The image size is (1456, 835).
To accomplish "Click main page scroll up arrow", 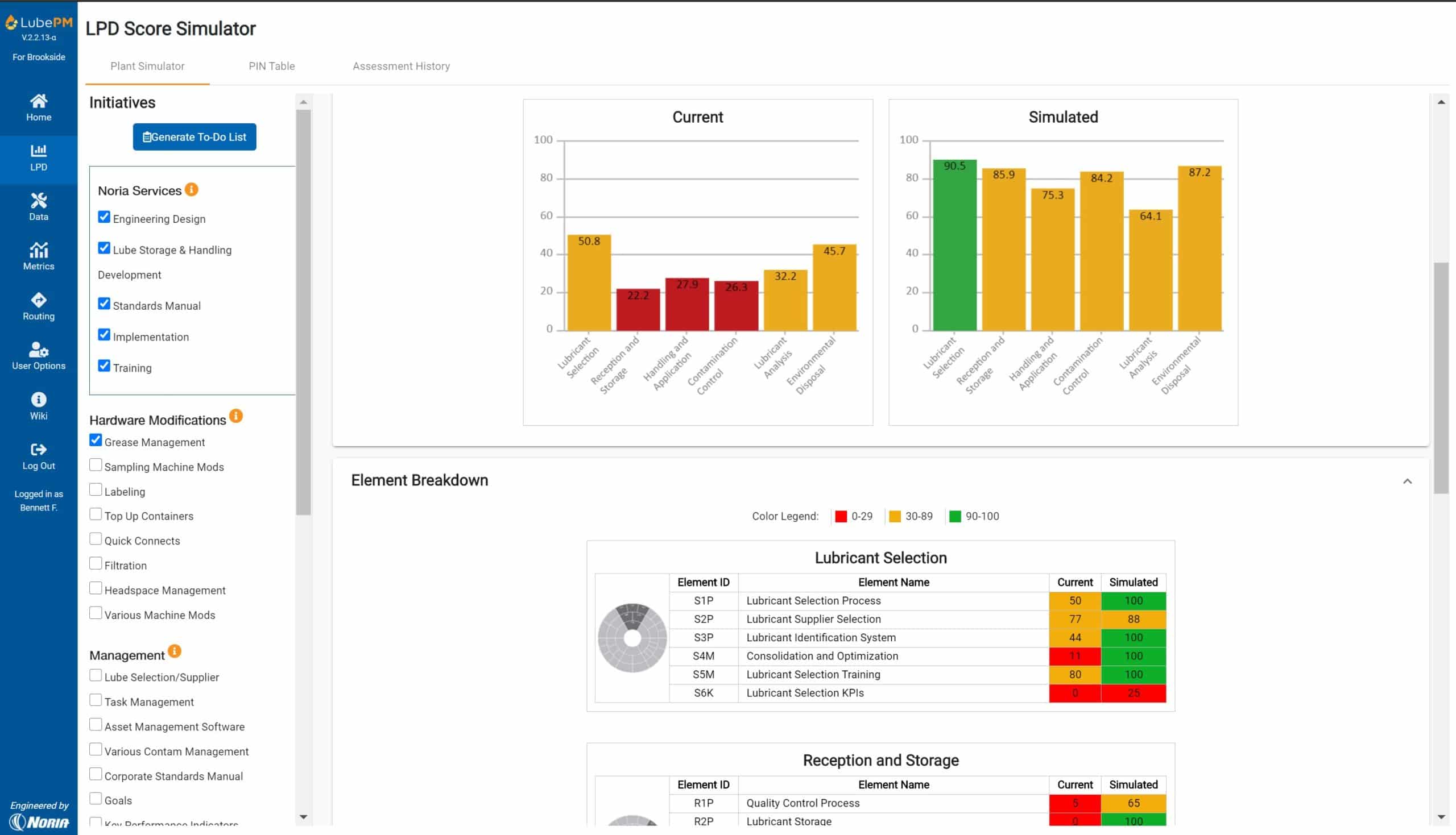I will [1441, 102].
